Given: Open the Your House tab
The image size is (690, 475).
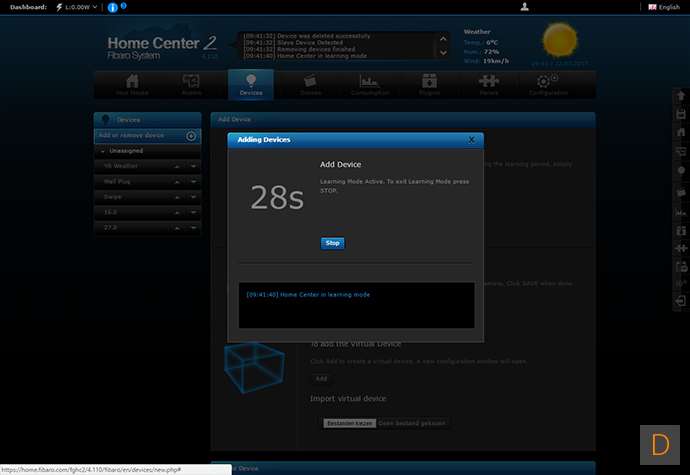Looking at the screenshot, I should [x=132, y=85].
